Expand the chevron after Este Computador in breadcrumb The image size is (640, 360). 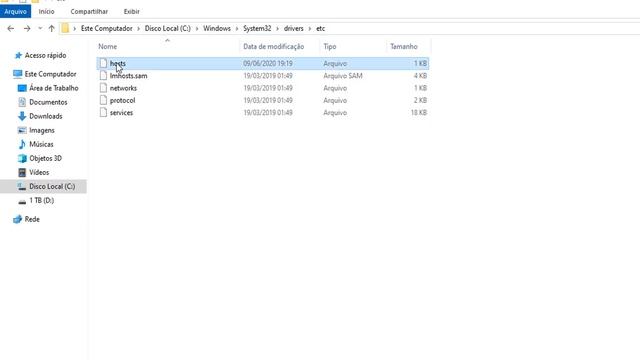click(x=138, y=28)
